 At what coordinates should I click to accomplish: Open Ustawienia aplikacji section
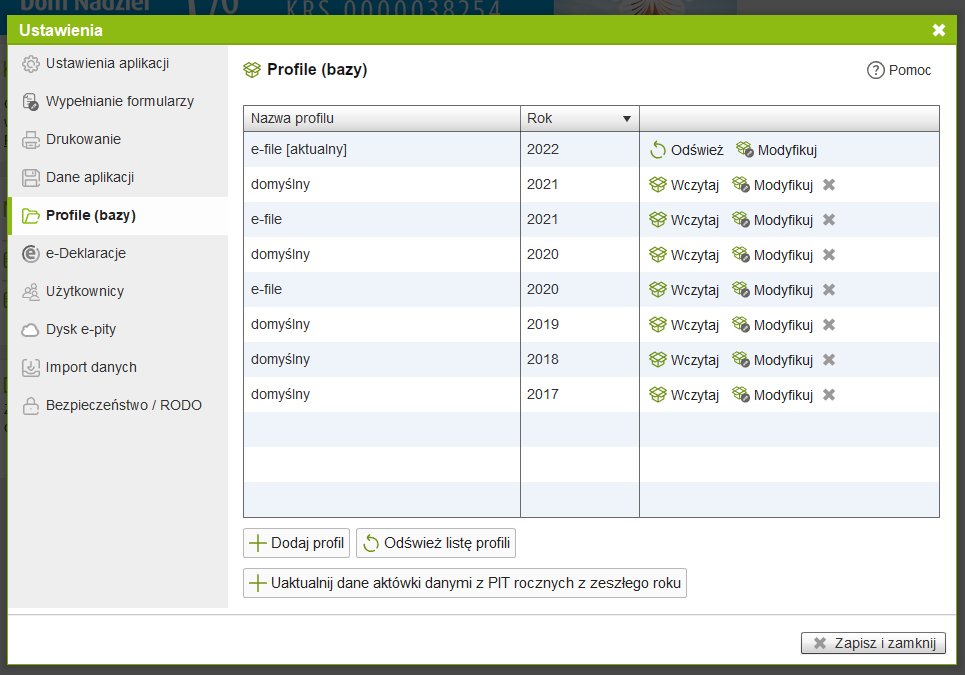pyautogui.click(x=107, y=63)
